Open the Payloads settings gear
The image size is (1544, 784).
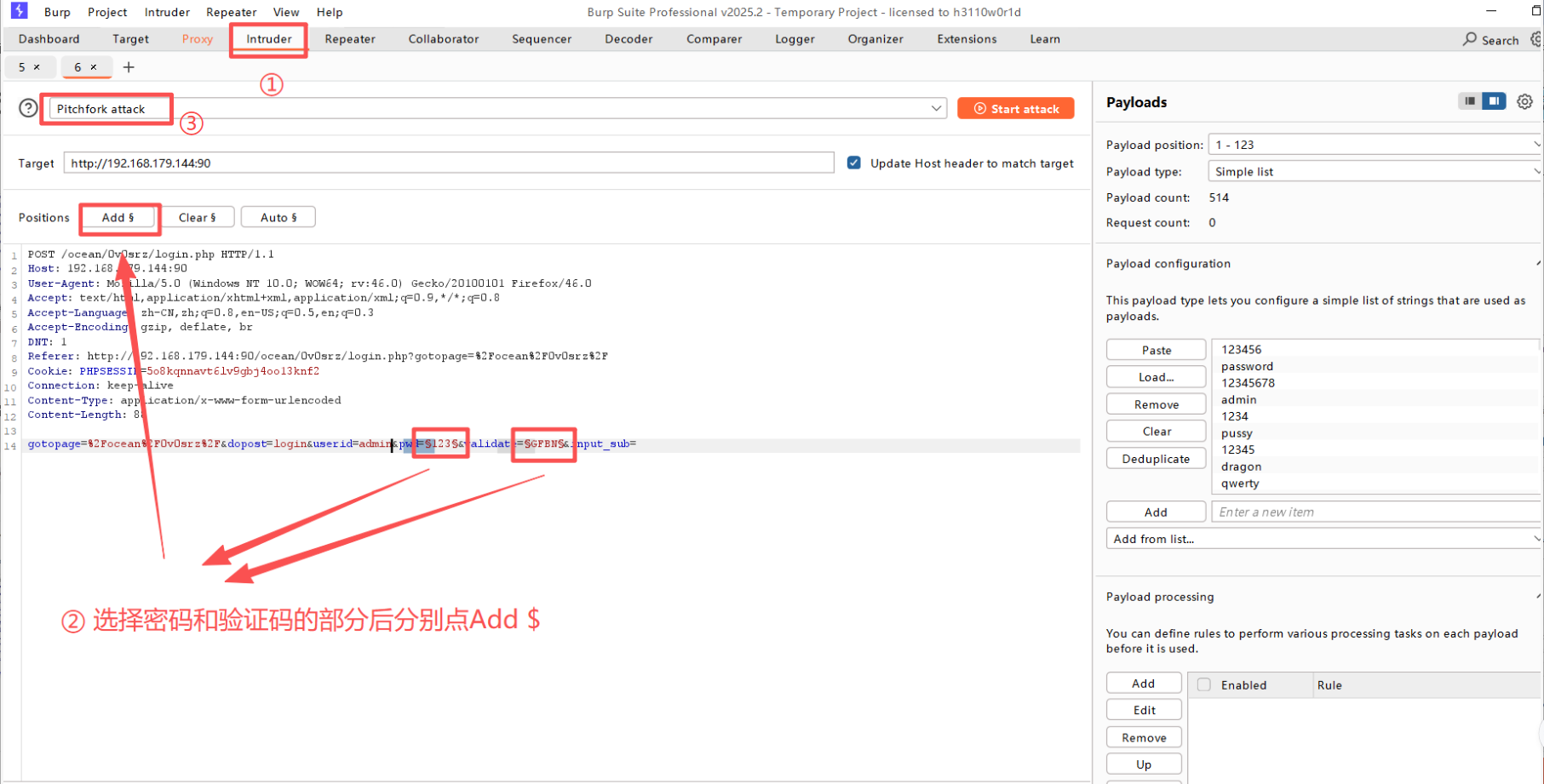(1524, 101)
